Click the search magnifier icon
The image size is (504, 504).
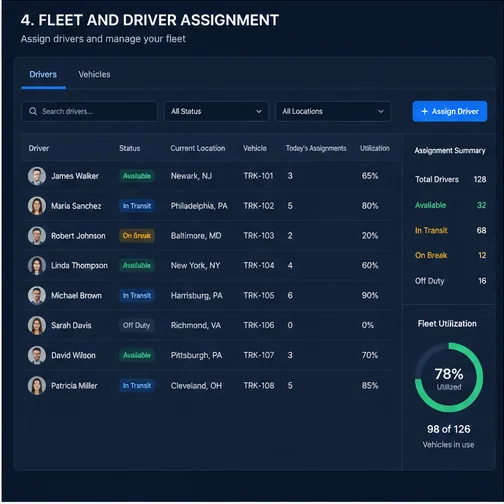pos(33,111)
